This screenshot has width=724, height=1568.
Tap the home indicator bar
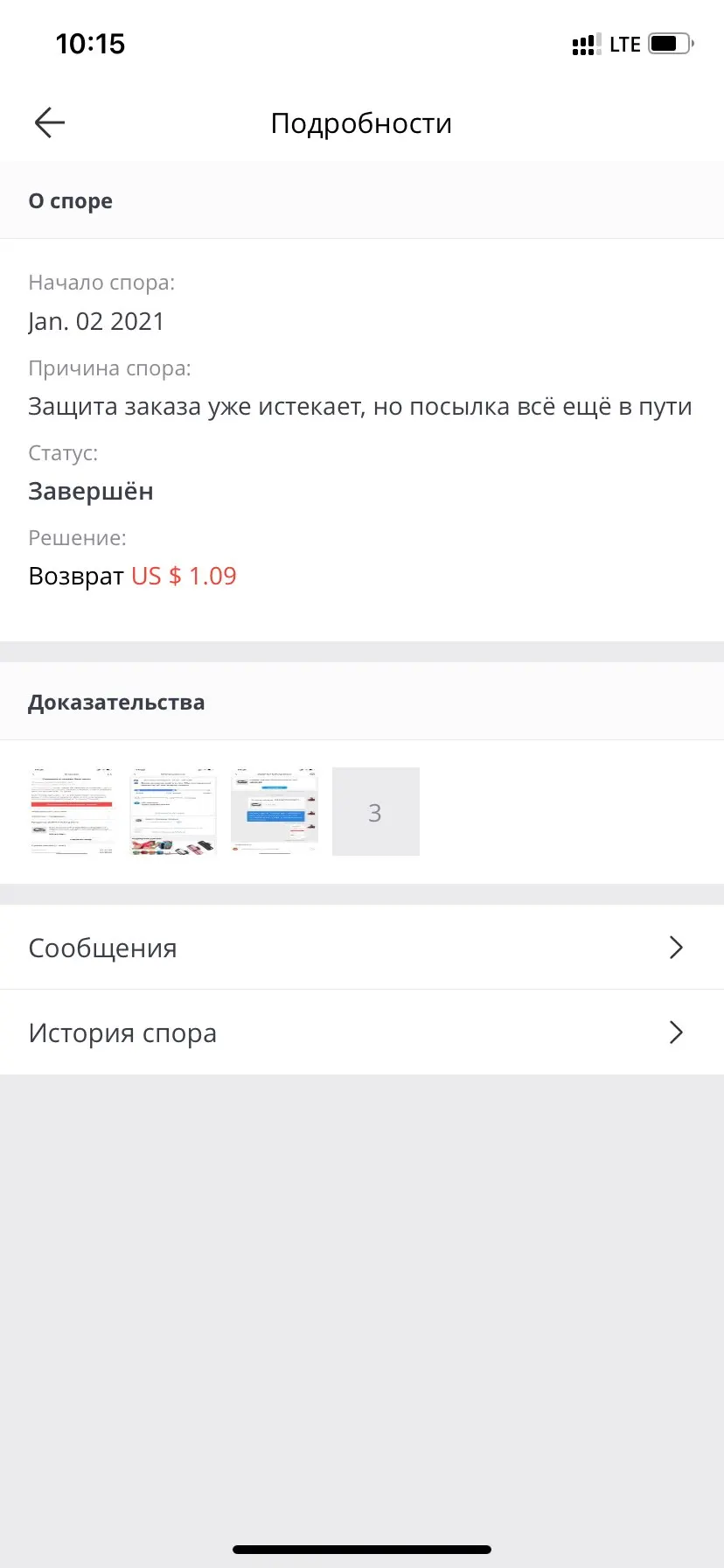[362, 1550]
